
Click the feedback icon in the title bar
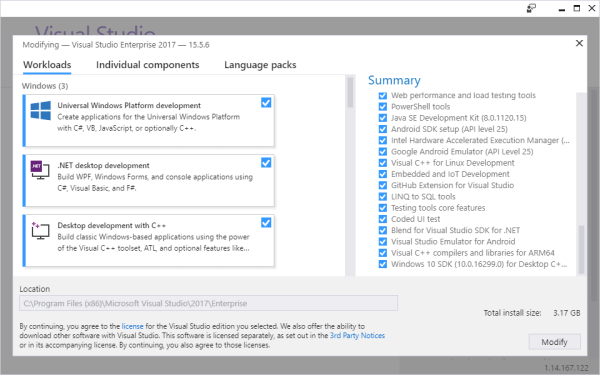531,8
